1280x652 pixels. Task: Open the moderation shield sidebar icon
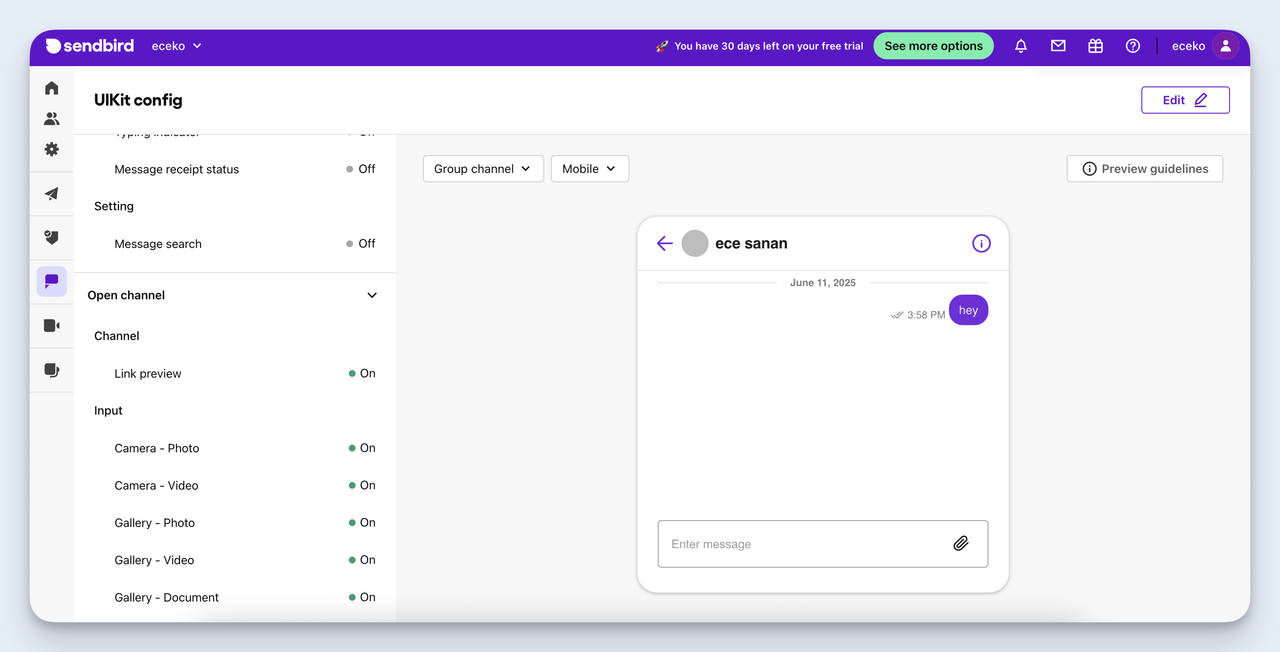(51, 237)
